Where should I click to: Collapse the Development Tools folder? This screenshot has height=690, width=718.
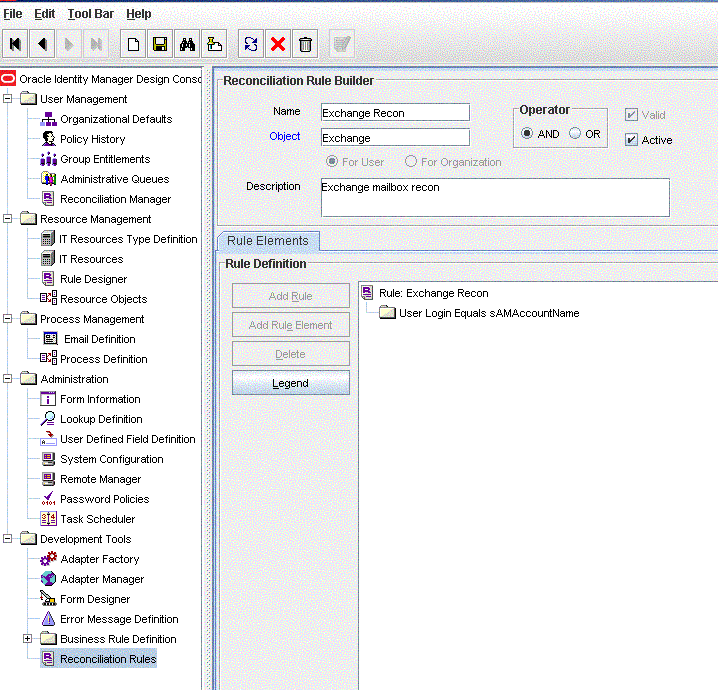tap(7, 538)
